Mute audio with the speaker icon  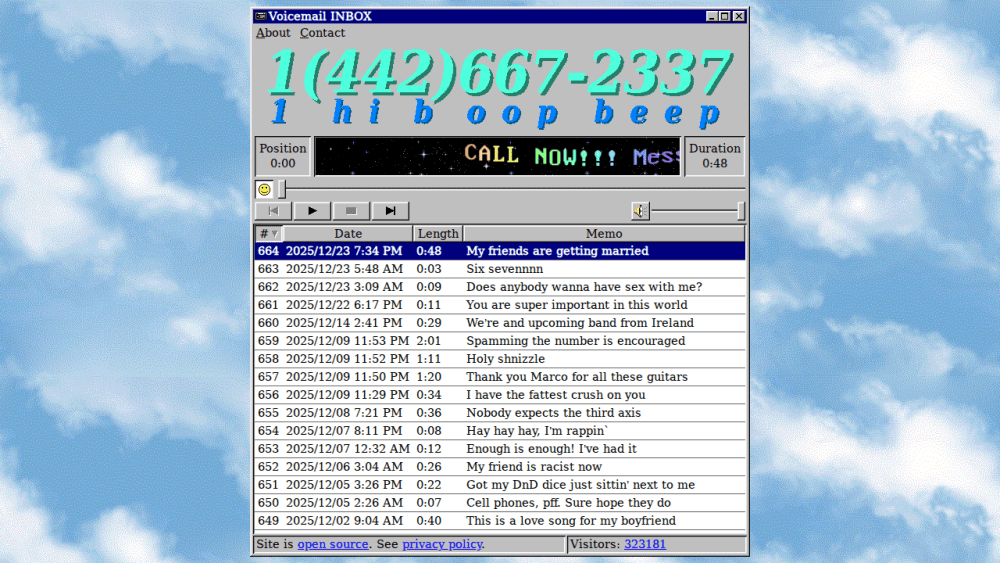tap(640, 211)
